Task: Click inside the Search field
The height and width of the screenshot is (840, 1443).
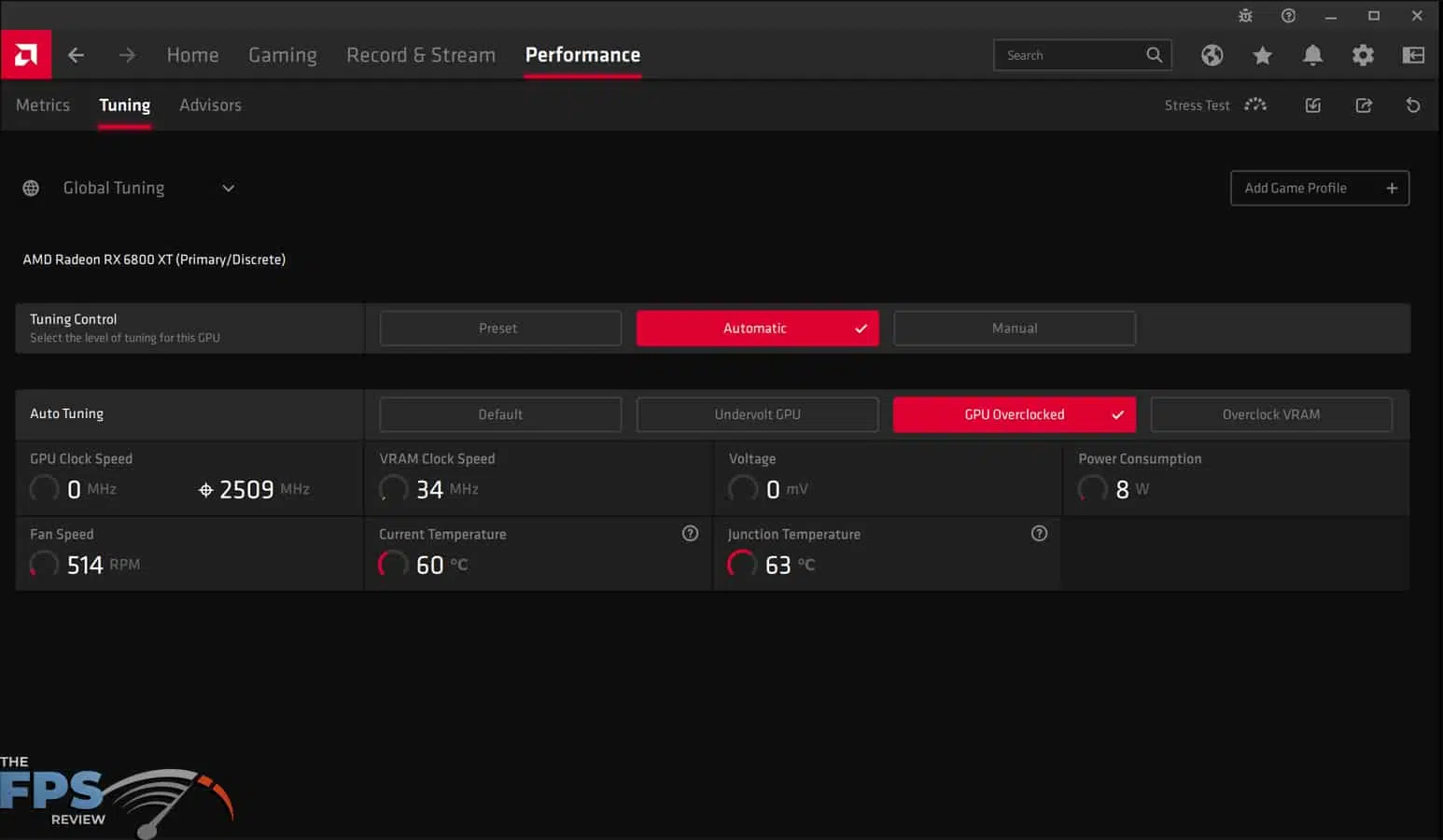Action: click(1073, 55)
